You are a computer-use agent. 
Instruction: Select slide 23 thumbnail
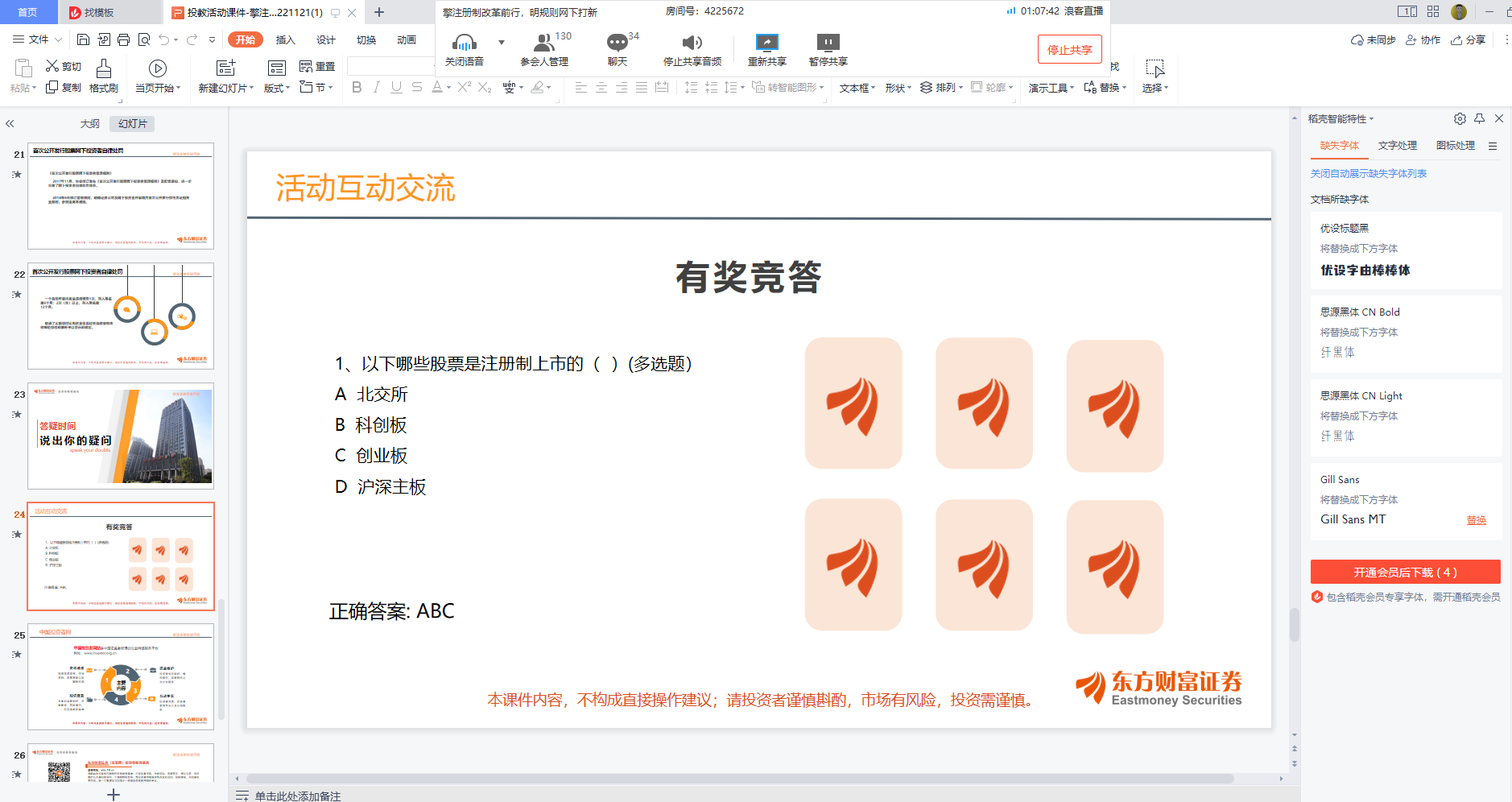(121, 436)
